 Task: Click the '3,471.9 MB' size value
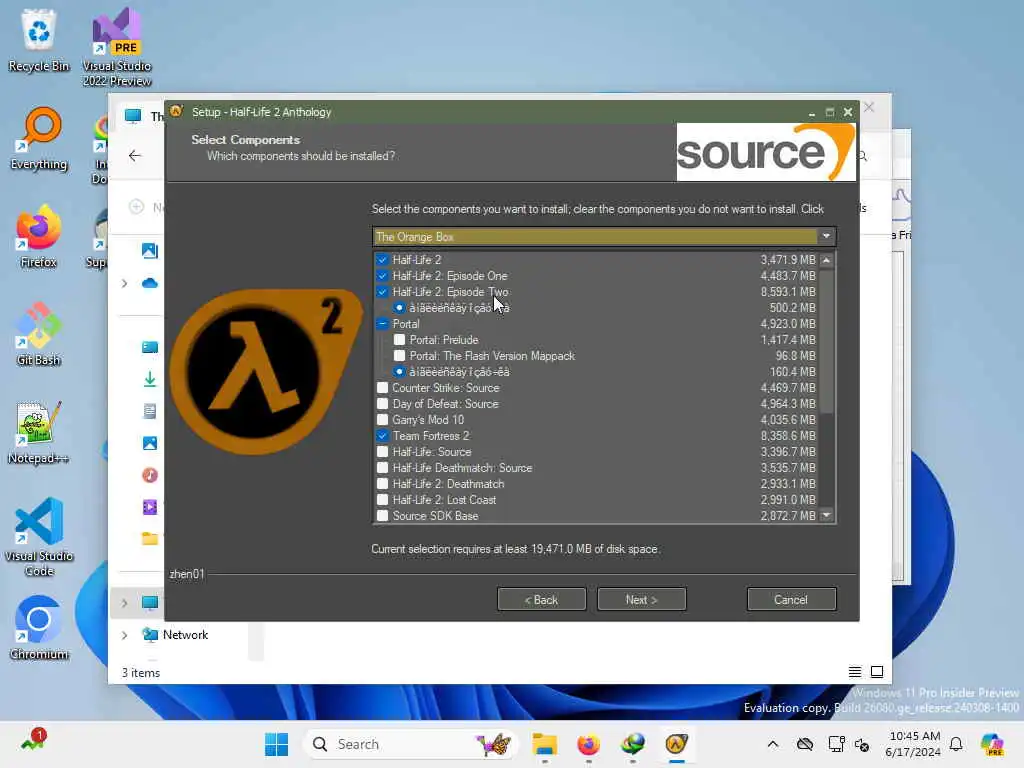coord(788,260)
